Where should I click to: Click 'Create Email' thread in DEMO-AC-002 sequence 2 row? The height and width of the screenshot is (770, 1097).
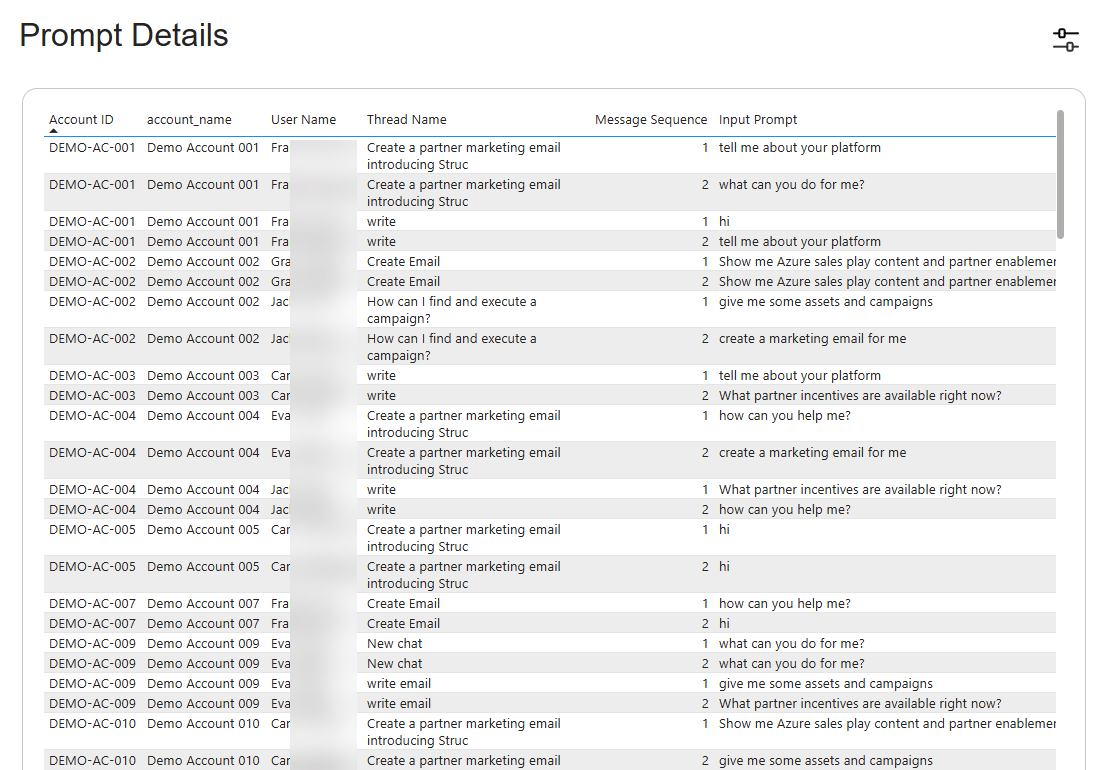(x=403, y=281)
